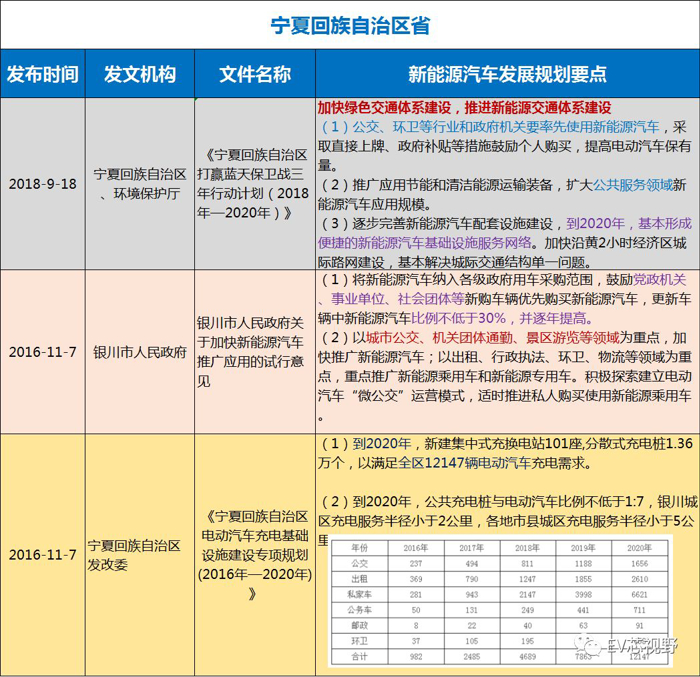Click line 公共充电桩与电动汽车比例不低于1:7

(x=534, y=501)
